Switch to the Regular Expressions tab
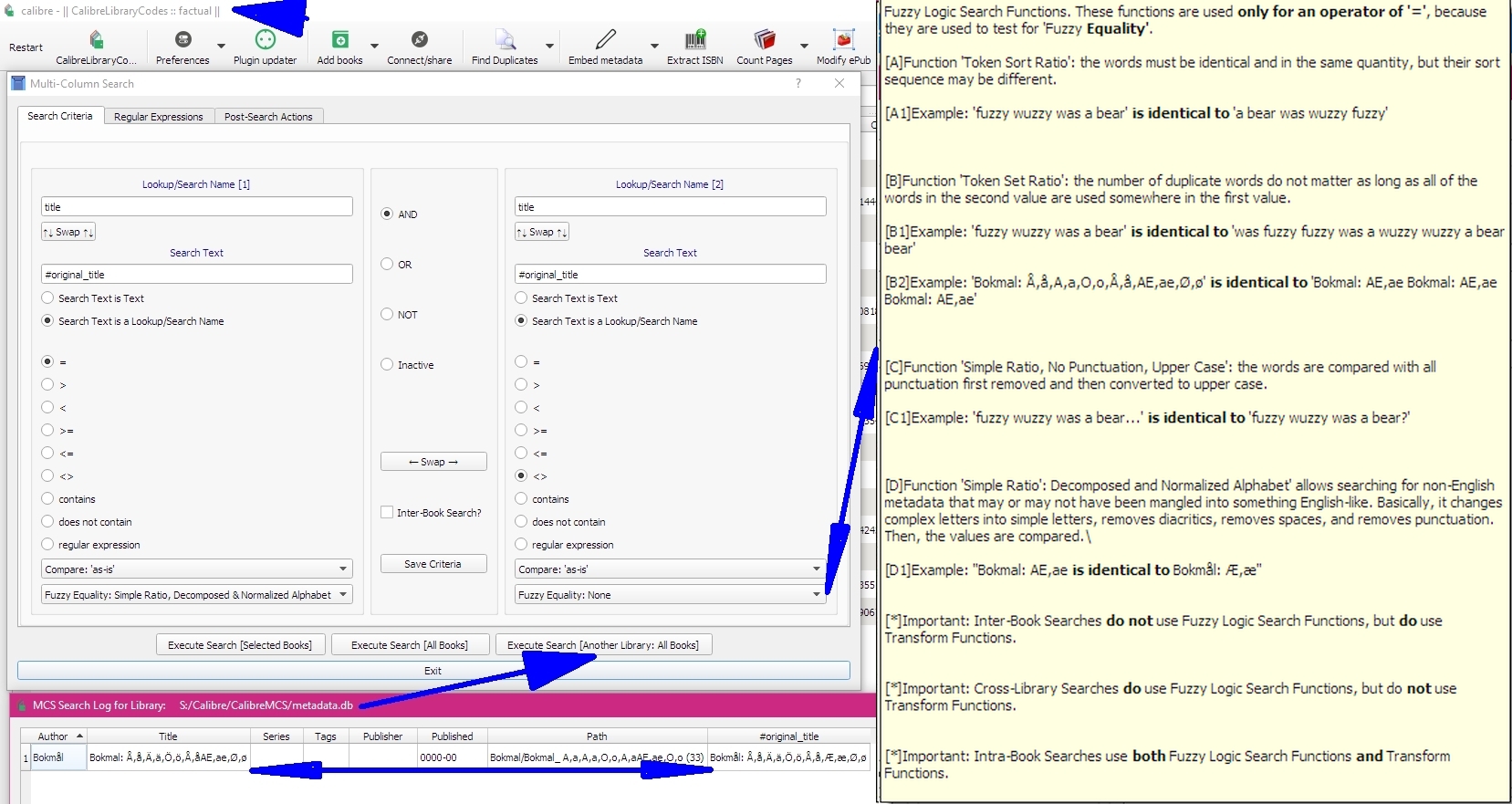 point(159,117)
